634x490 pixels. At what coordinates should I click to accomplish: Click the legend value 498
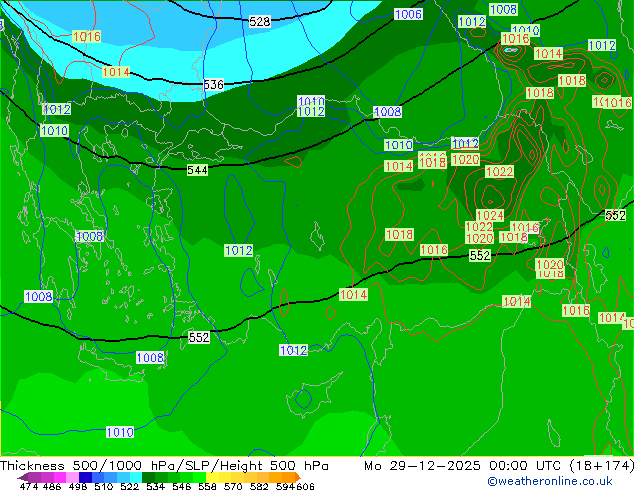(x=78, y=486)
